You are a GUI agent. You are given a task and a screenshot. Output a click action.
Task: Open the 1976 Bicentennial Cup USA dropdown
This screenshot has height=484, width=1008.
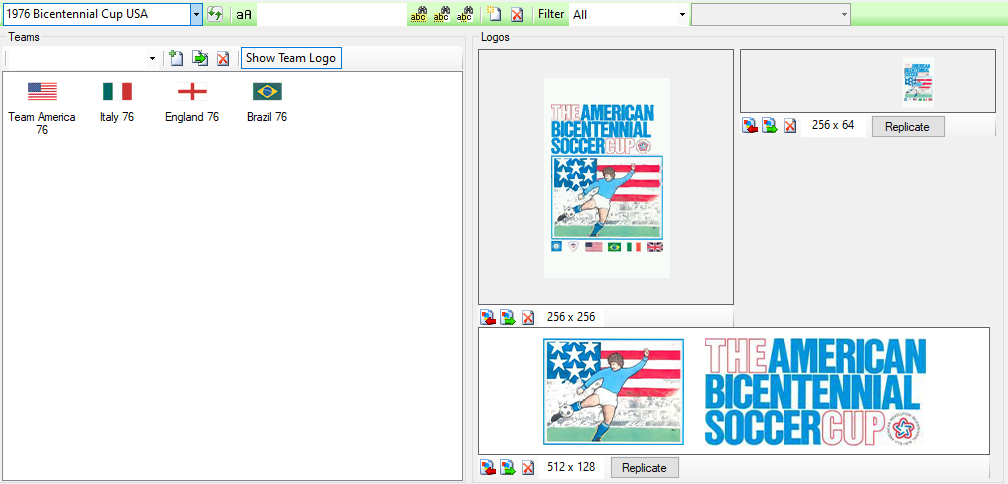[x=197, y=14]
